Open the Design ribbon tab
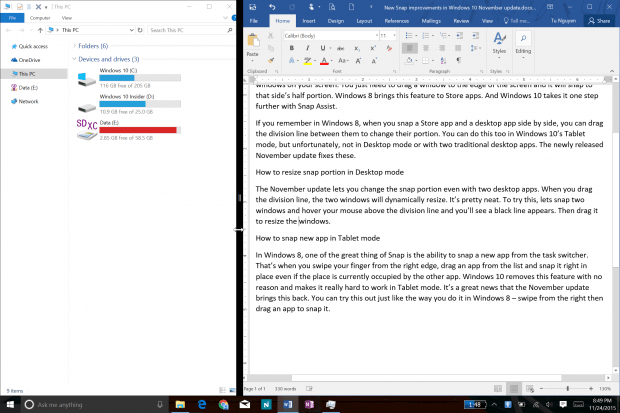The height and width of the screenshot is (413, 620). tap(336, 21)
